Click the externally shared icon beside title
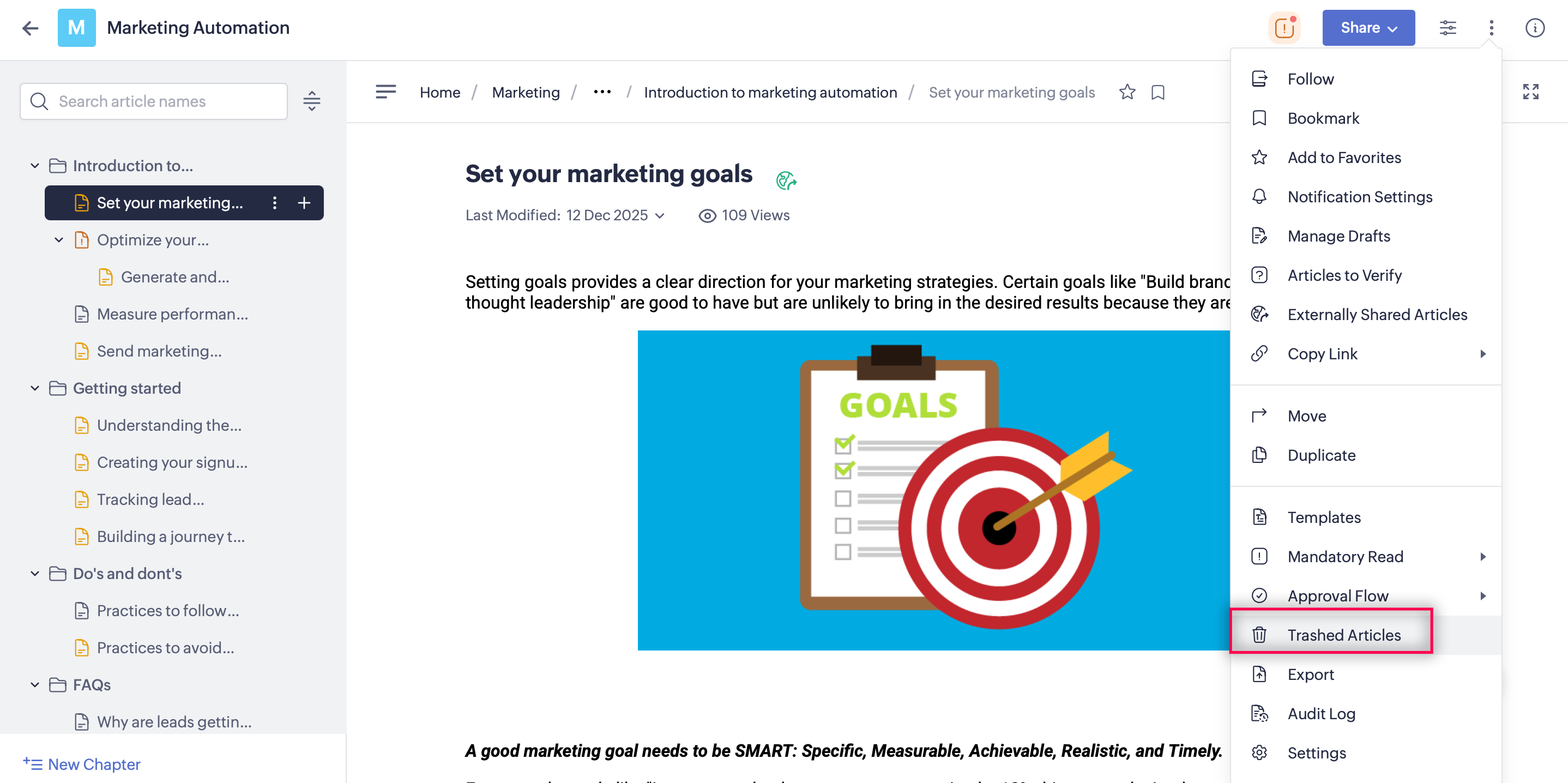The width and height of the screenshot is (1568, 783). [x=786, y=180]
